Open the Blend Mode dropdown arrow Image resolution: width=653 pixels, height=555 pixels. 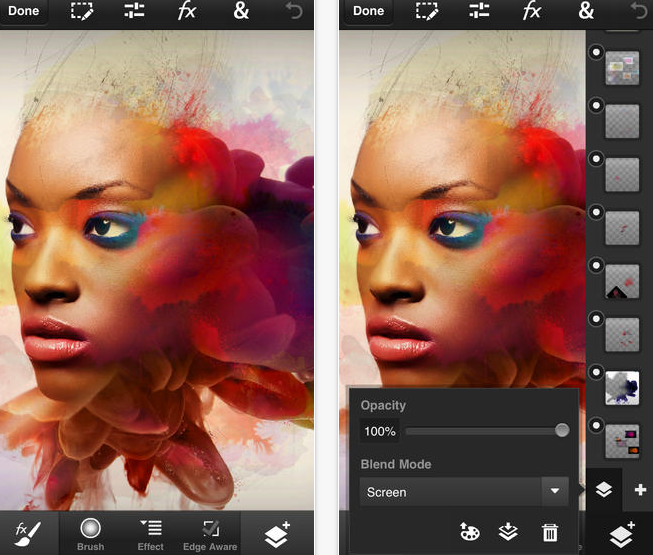[555, 491]
